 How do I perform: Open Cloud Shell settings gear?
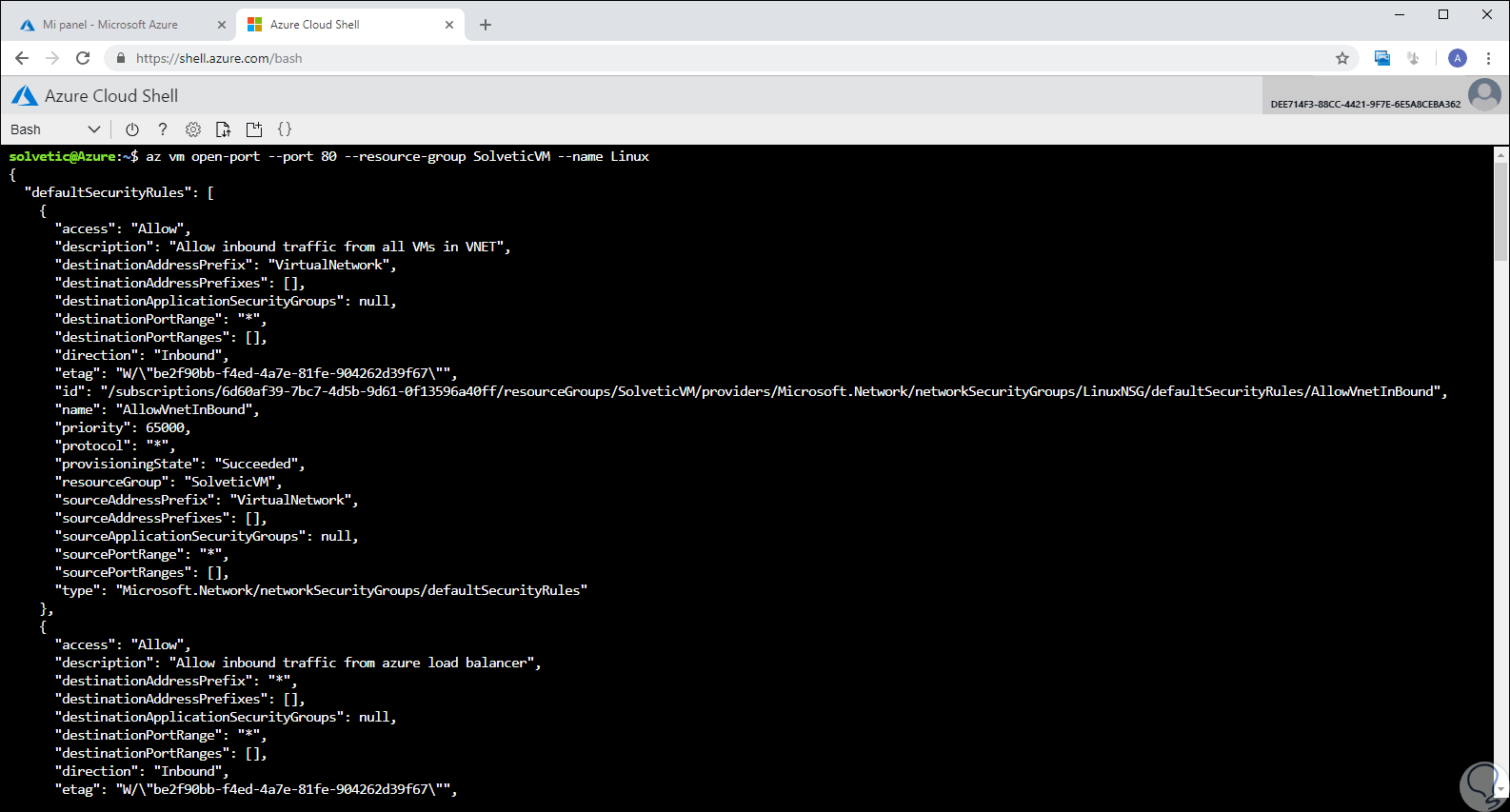(x=193, y=129)
